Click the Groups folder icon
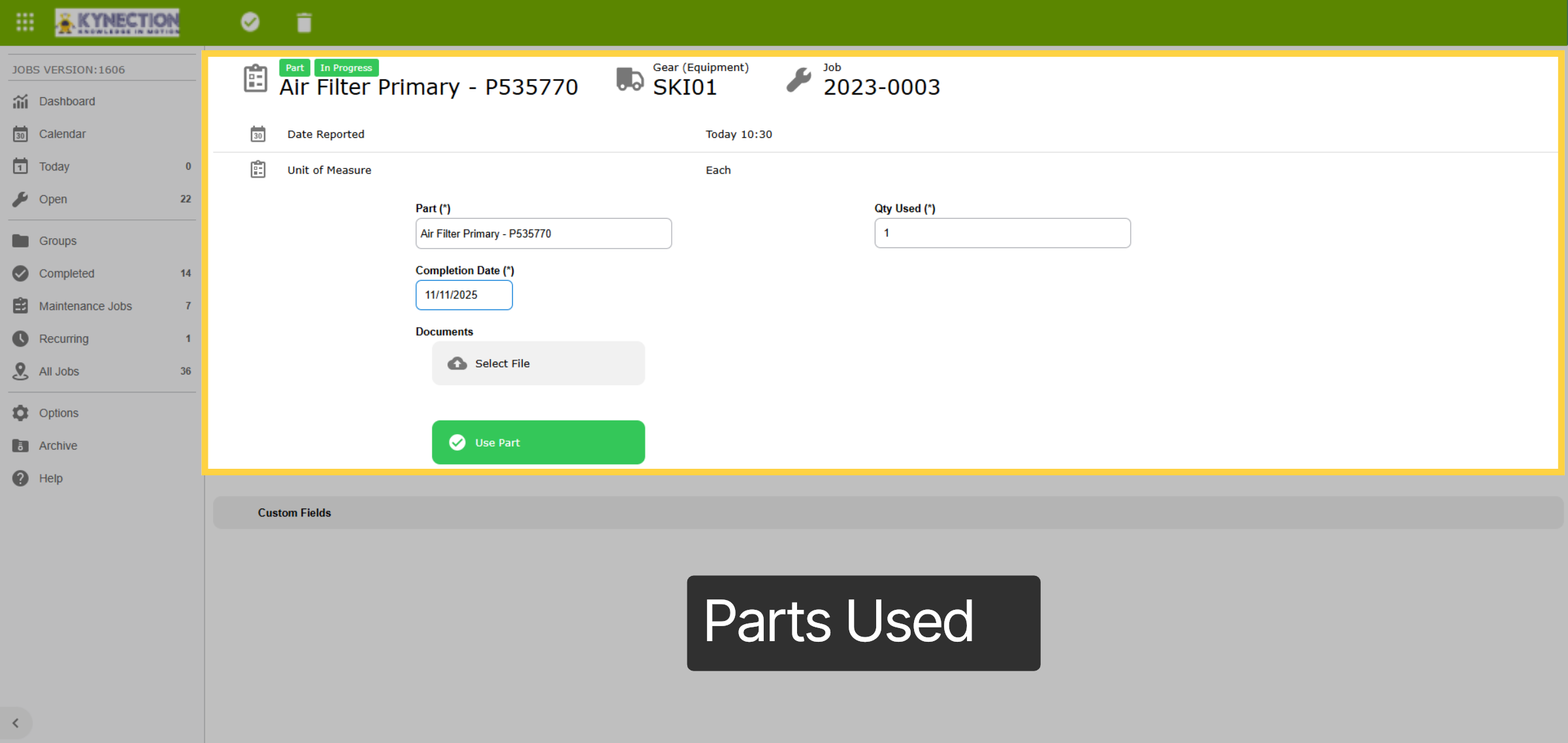The height and width of the screenshot is (743, 1568). pos(21,241)
